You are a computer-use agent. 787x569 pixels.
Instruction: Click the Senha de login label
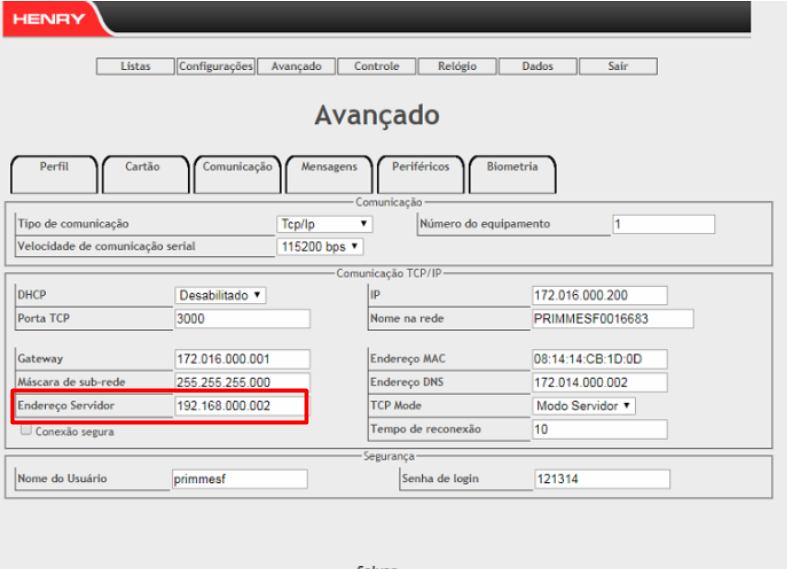pyautogui.click(x=440, y=479)
